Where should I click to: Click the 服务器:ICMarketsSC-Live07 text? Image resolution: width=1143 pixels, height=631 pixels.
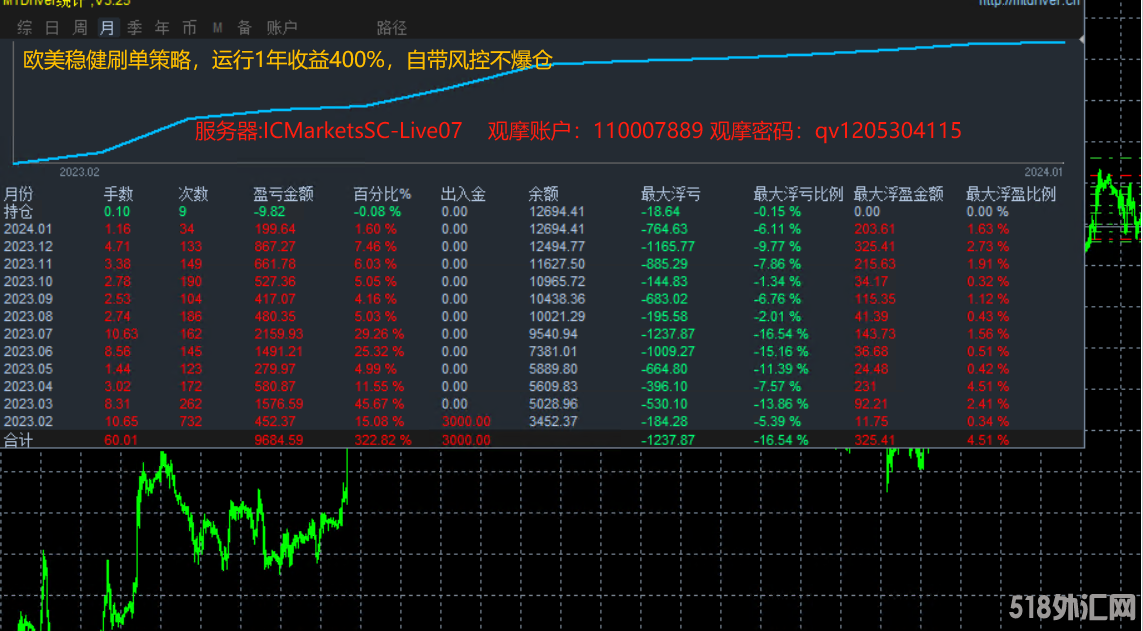click(328, 130)
